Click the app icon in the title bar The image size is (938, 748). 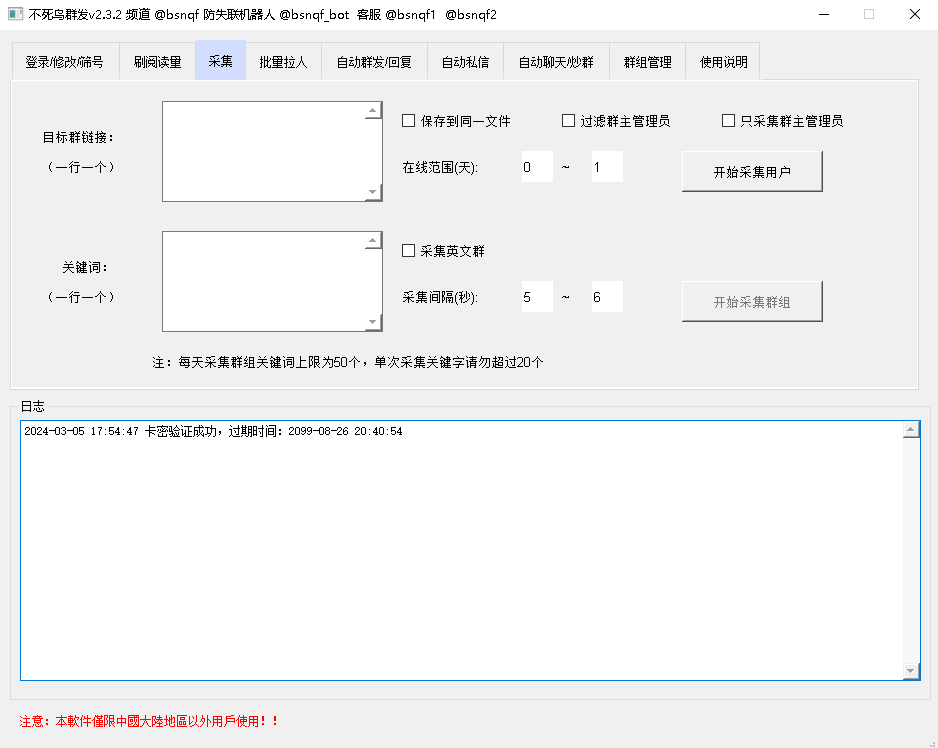[x=15, y=14]
